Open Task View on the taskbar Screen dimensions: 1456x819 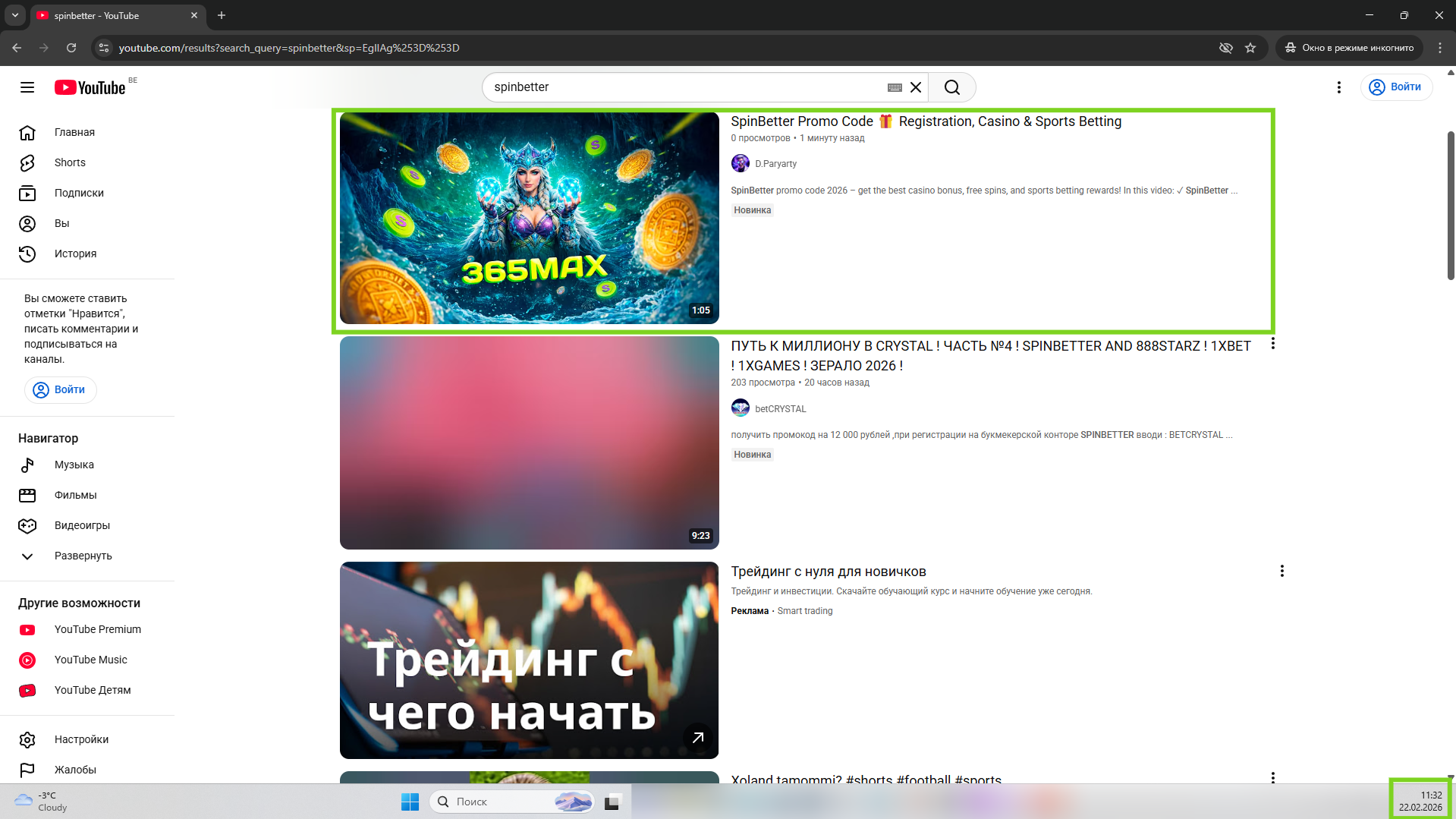pos(612,802)
